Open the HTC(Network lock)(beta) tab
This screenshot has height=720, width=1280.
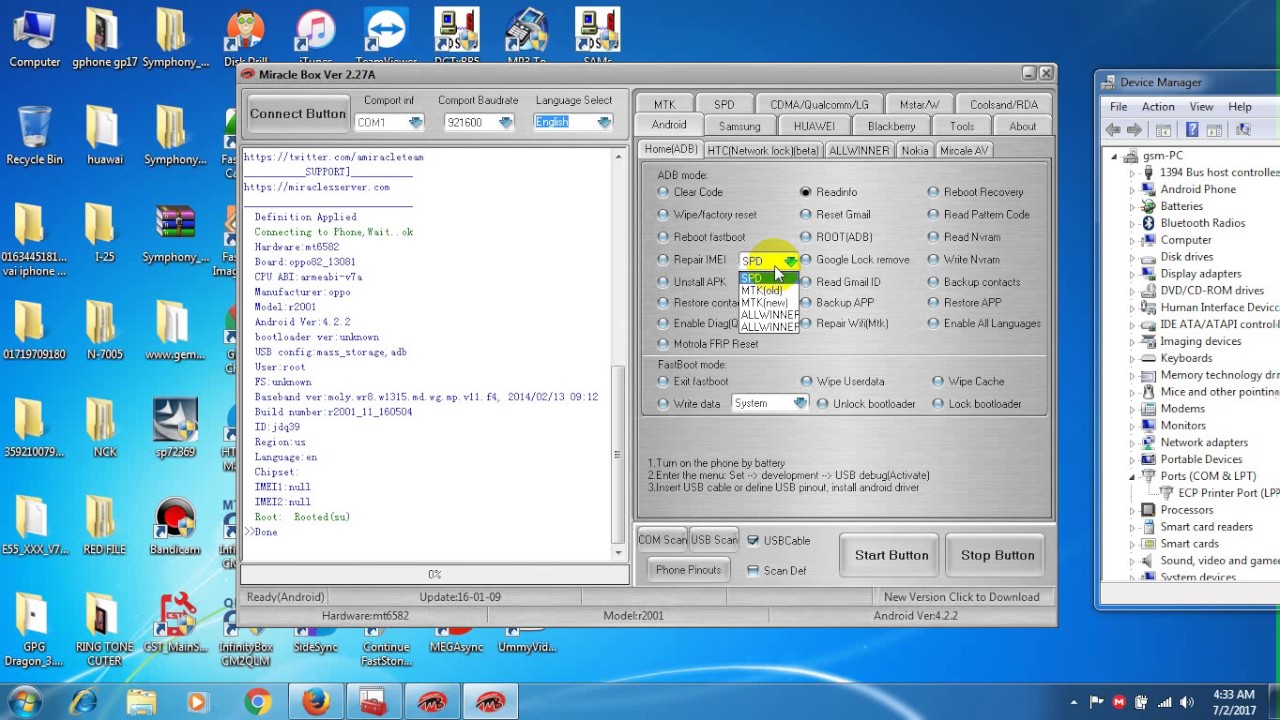763,150
